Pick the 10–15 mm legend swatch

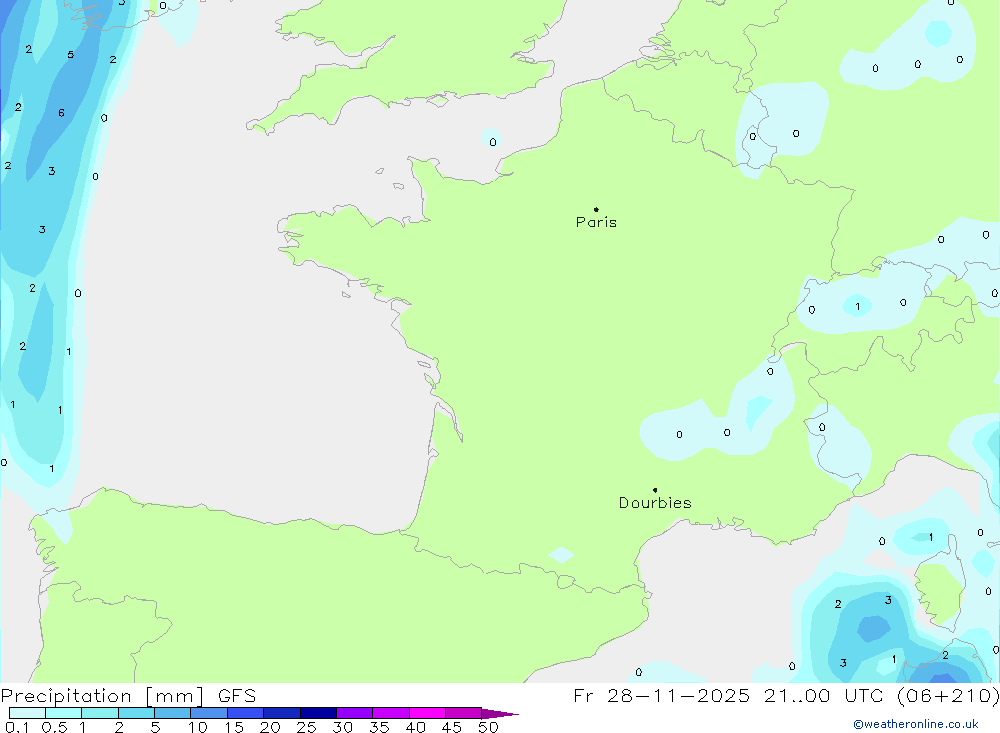coord(209,713)
